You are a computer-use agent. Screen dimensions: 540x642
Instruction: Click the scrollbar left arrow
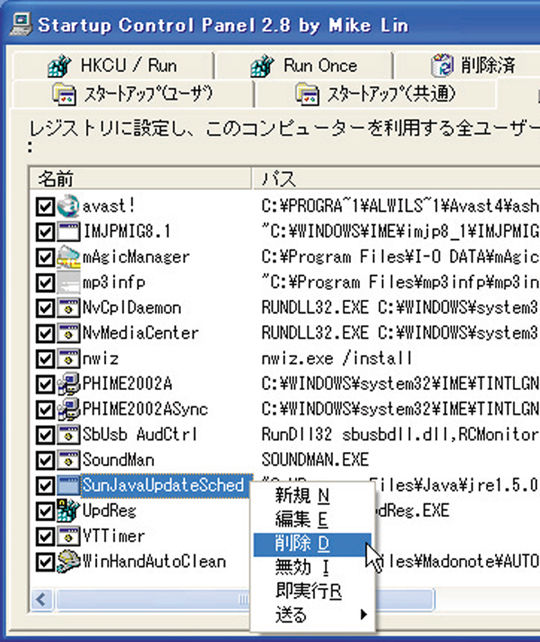pyautogui.click(x=41, y=600)
